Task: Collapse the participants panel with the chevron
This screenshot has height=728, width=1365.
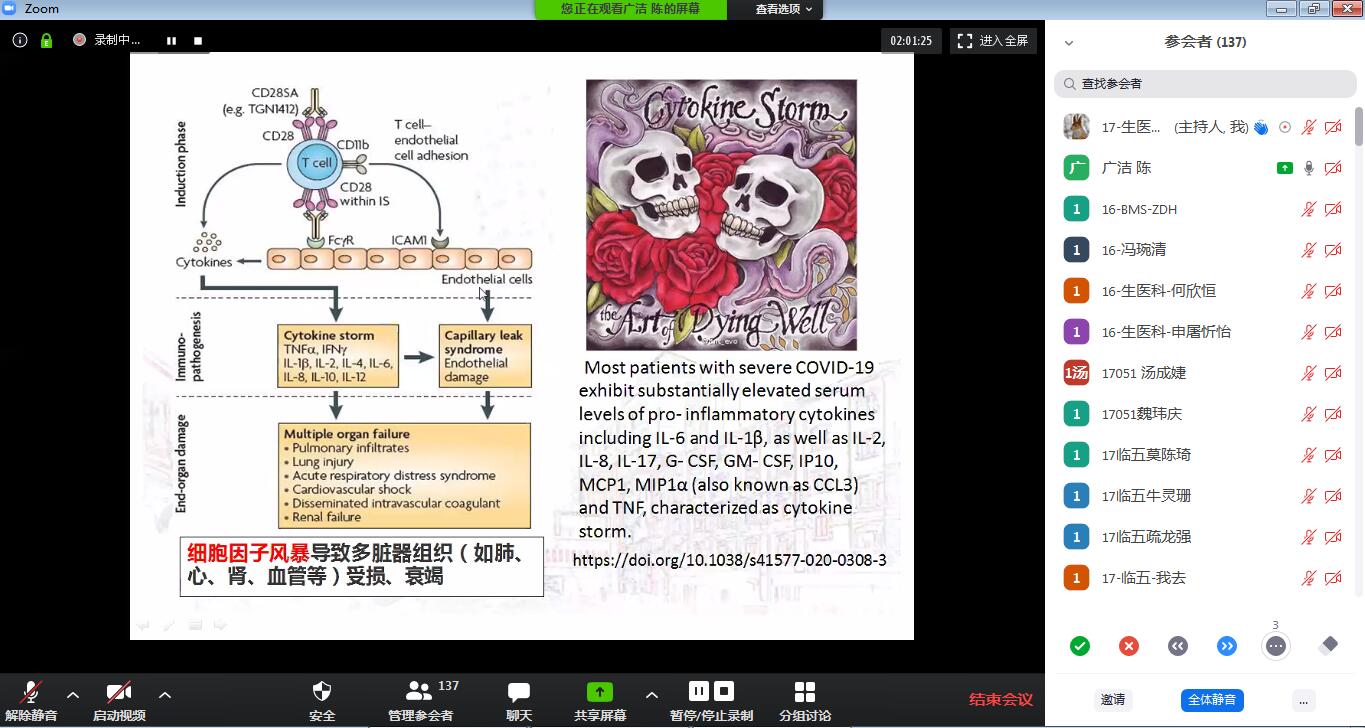Action: [x=1069, y=43]
